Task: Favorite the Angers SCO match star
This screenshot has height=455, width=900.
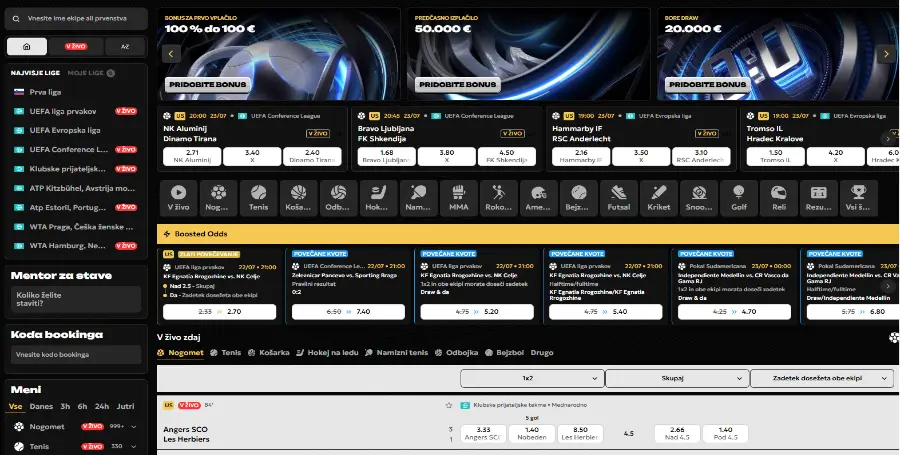Action: tap(449, 405)
